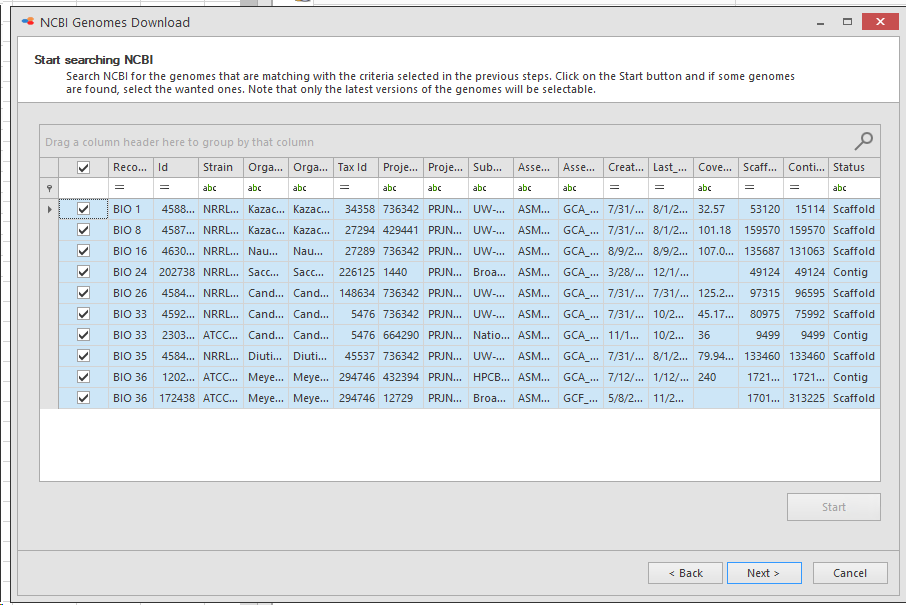Image resolution: width=906 pixels, height=605 pixels.
Task: Toggle the select-all checkbox in header
Action: (83, 168)
